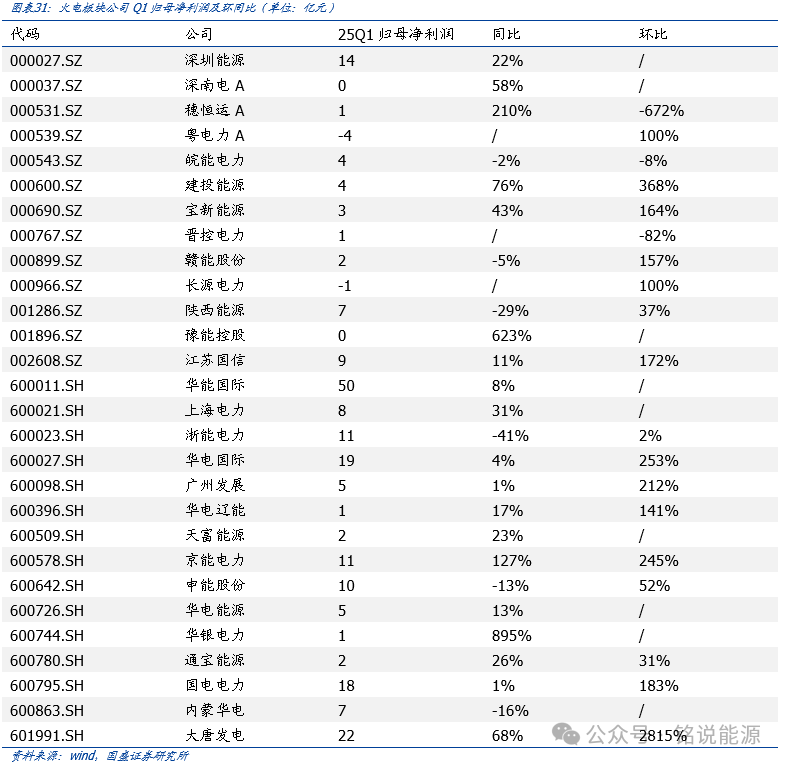Click company name 华能国际
Viewport: 785px width, 765px height.
(x=215, y=386)
